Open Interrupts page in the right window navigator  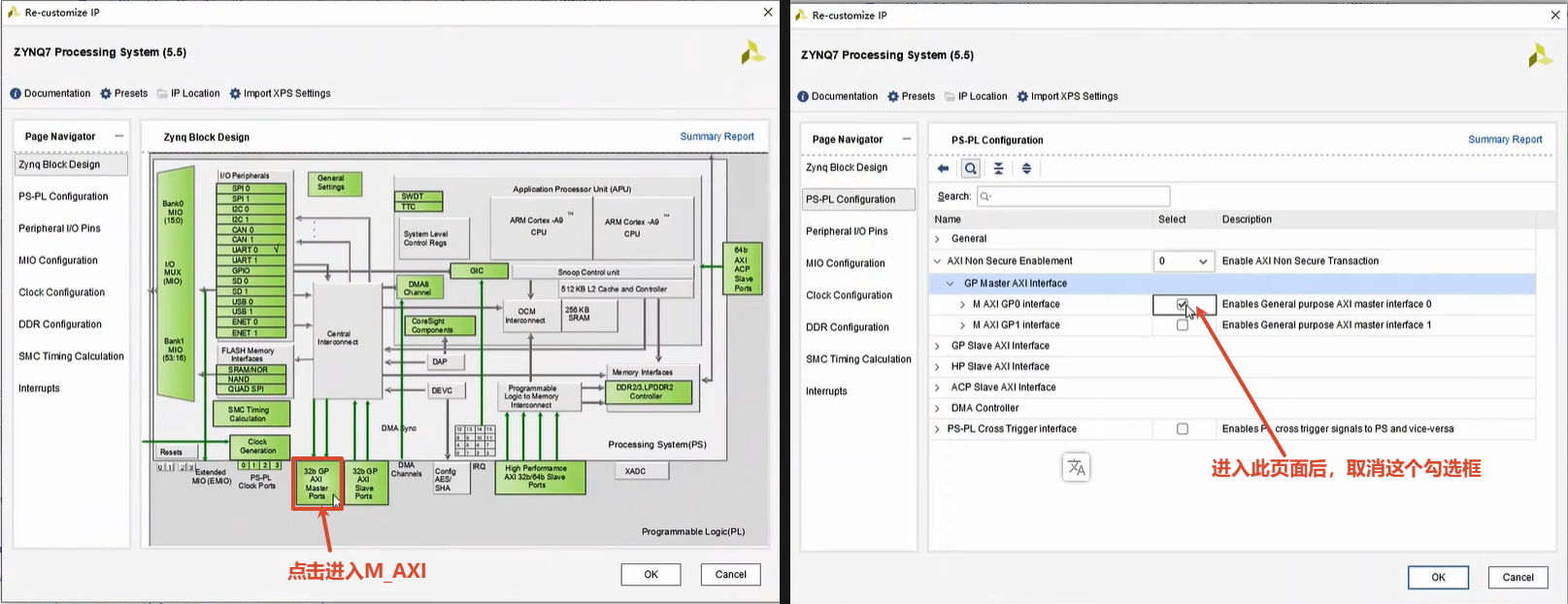pos(826,391)
